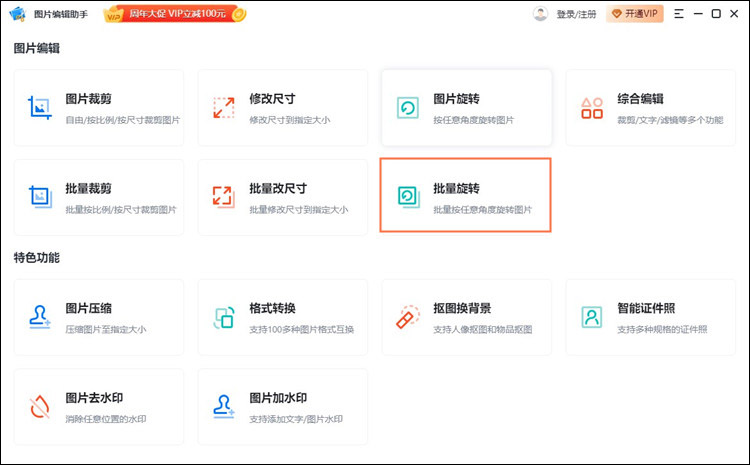
Task: Open the 修改尺寸 title text
Action: tap(272, 99)
